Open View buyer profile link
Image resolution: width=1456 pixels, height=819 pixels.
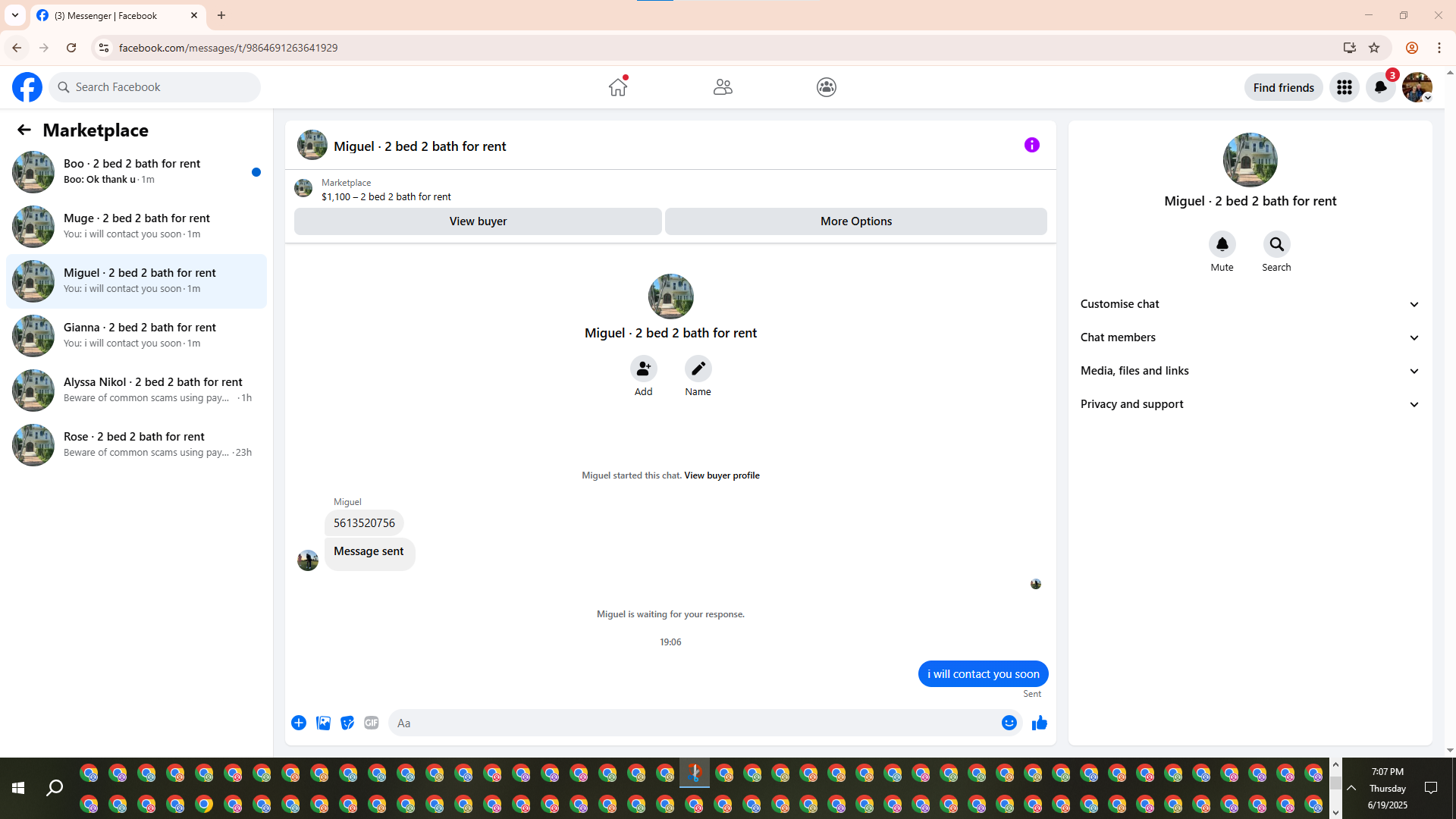tap(721, 475)
